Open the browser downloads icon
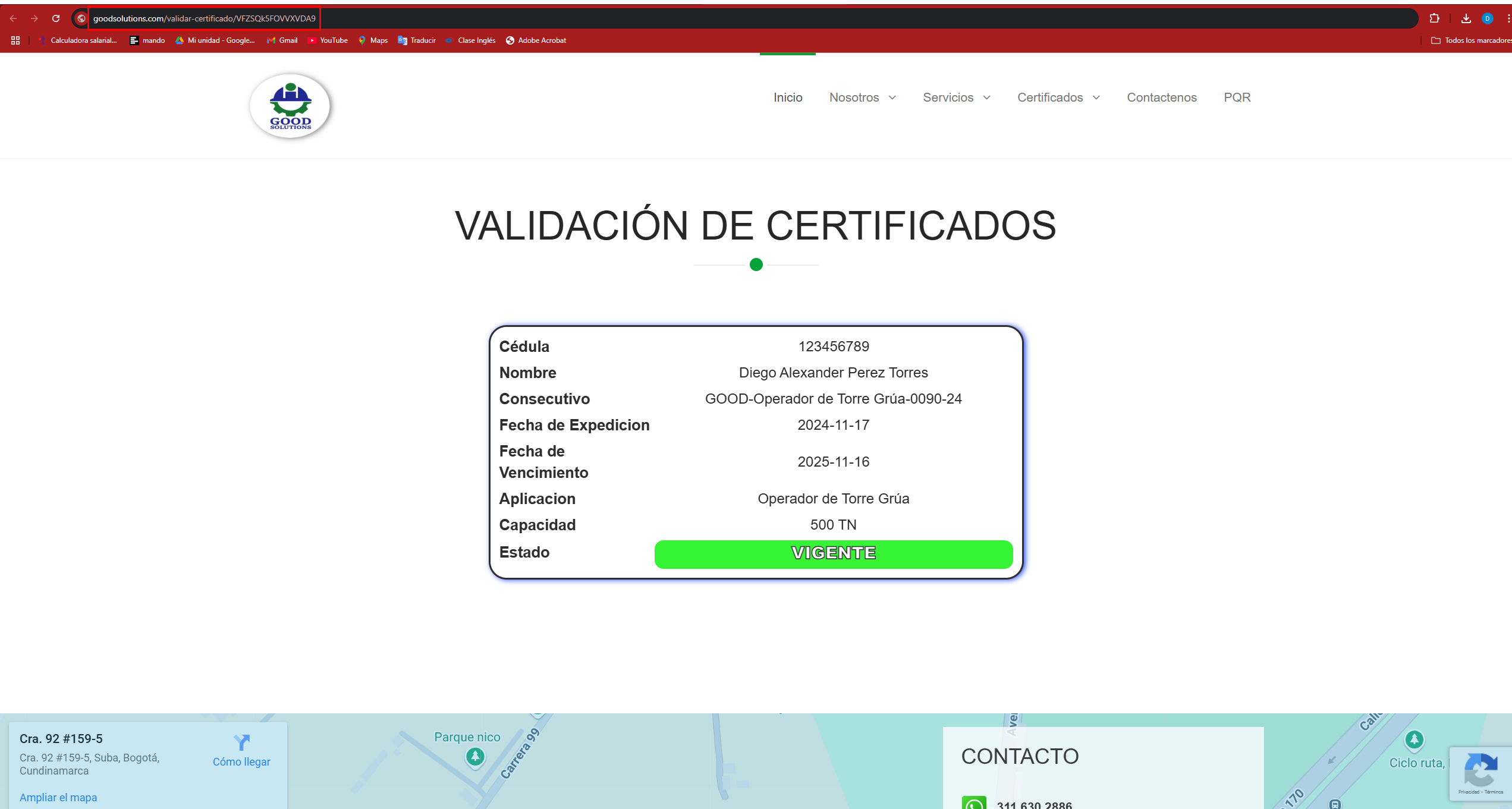This screenshot has width=1512, height=809. [1466, 18]
